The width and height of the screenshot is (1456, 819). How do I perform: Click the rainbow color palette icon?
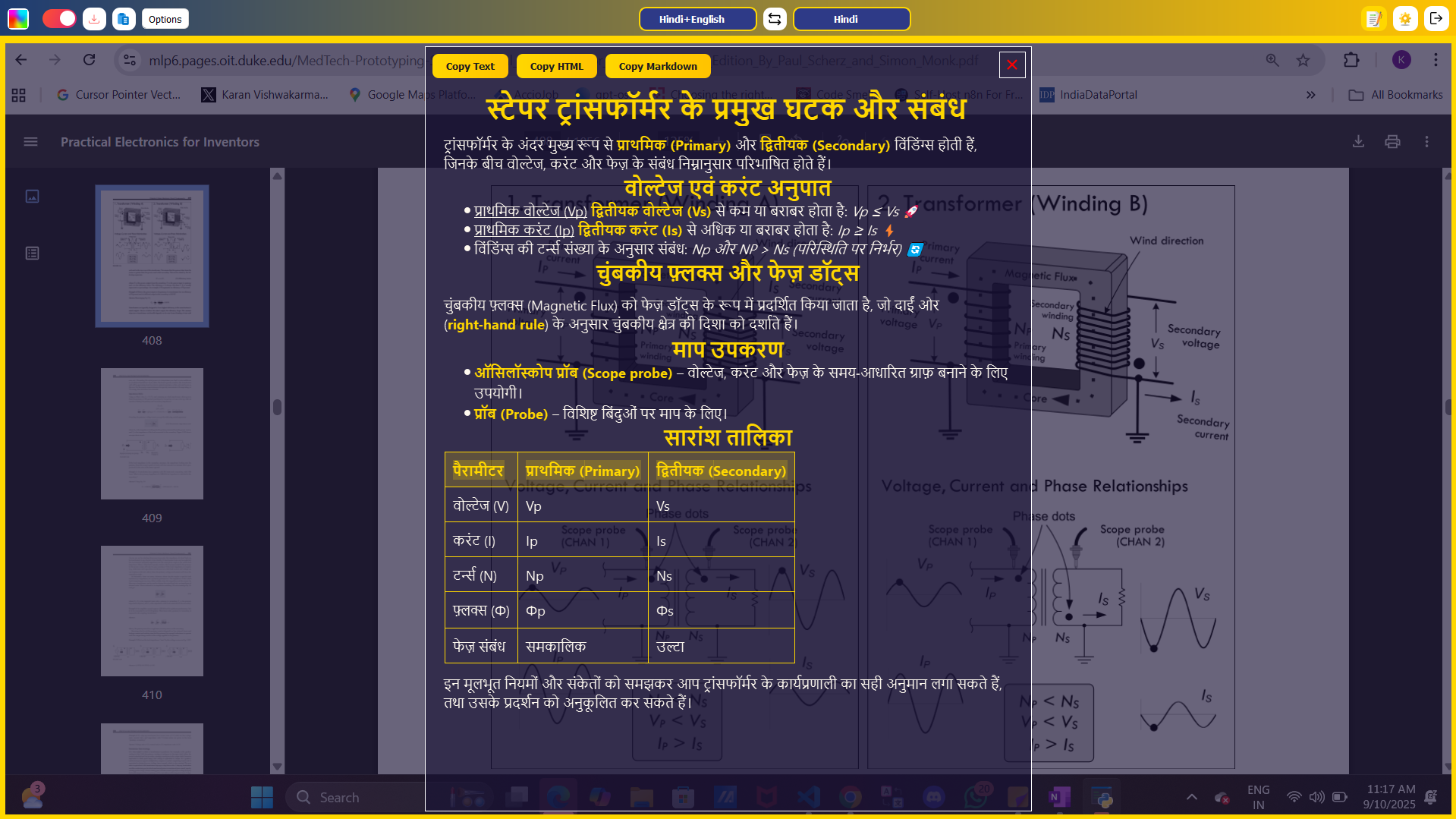click(18, 19)
